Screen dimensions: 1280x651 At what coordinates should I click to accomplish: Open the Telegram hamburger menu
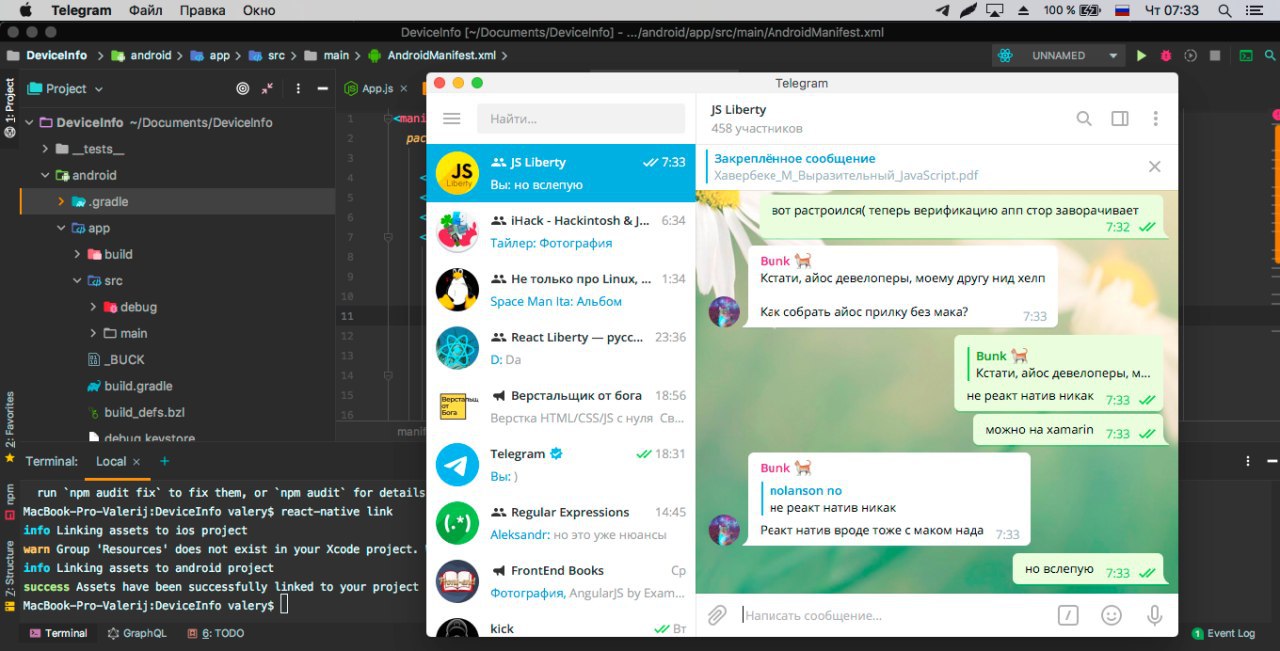tap(451, 118)
